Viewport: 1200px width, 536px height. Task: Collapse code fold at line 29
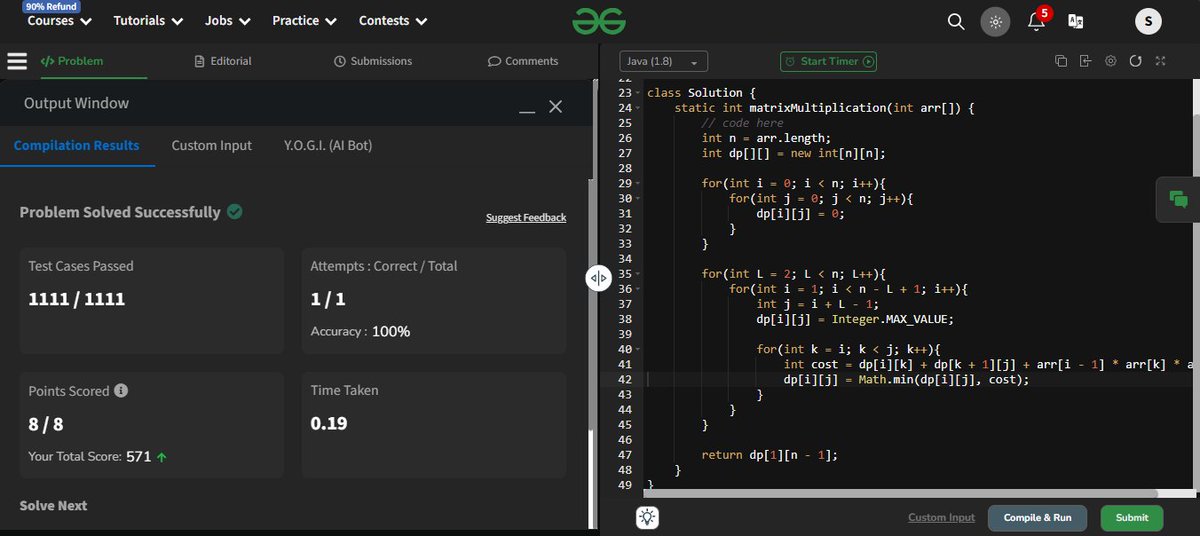[x=638, y=184]
